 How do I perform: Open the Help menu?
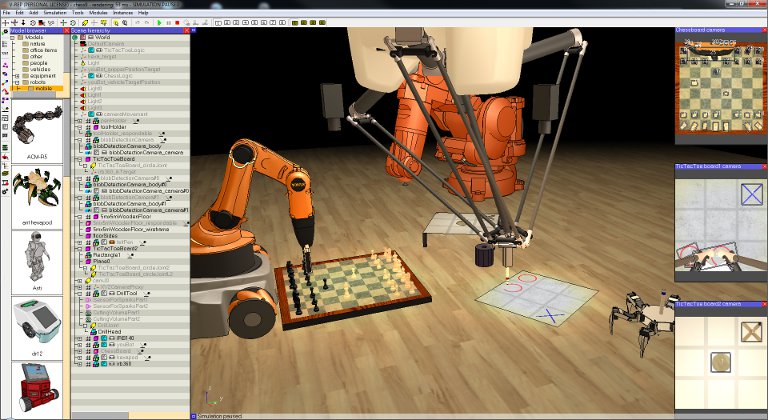click(143, 12)
